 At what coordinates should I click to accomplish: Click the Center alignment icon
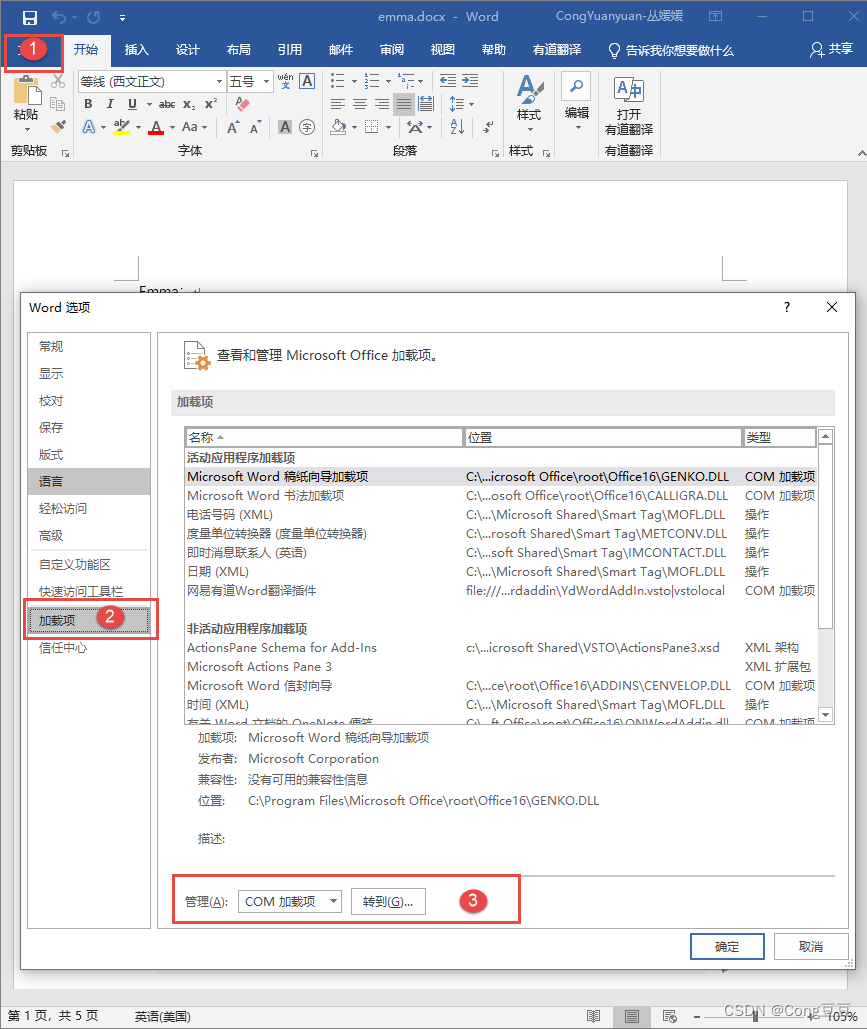(x=360, y=104)
